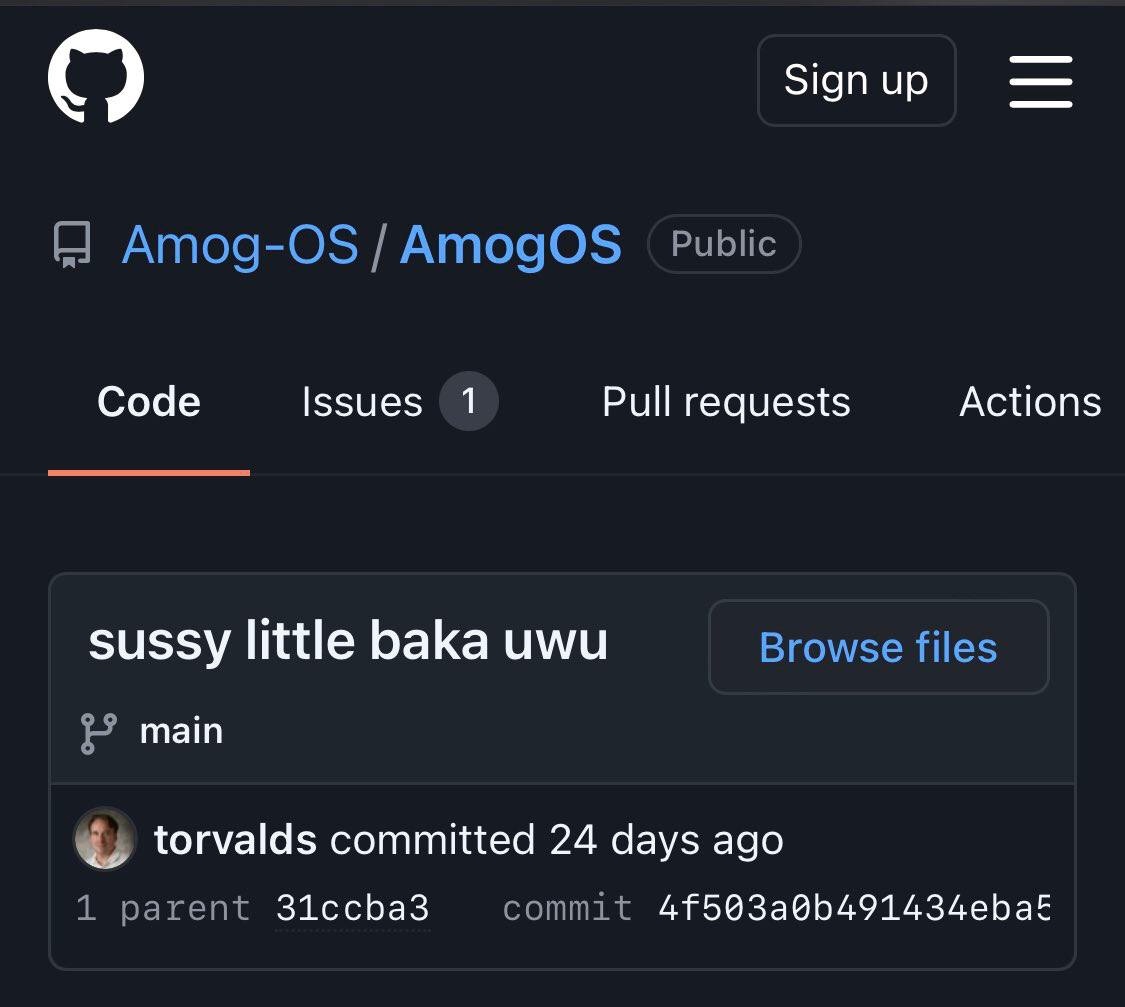The height and width of the screenshot is (1007, 1125).
Task: Click the Sign up button
Action: point(856,80)
